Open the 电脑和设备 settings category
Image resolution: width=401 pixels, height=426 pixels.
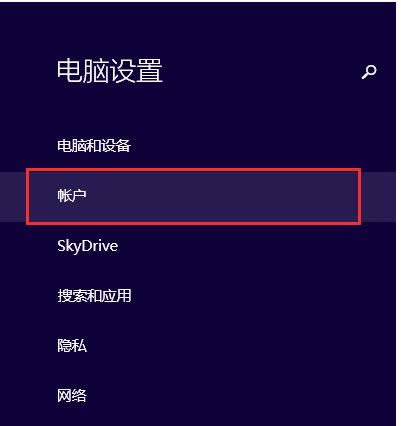94,146
